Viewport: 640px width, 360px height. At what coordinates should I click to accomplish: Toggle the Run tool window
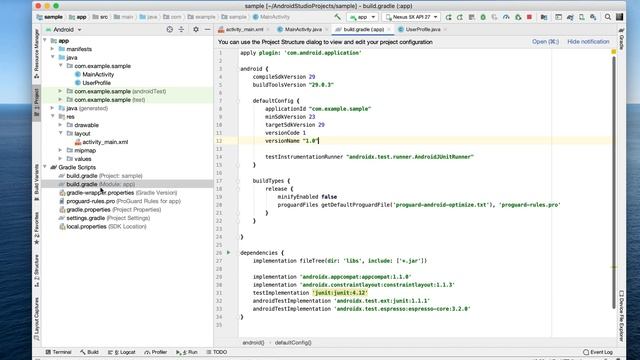coord(187,352)
